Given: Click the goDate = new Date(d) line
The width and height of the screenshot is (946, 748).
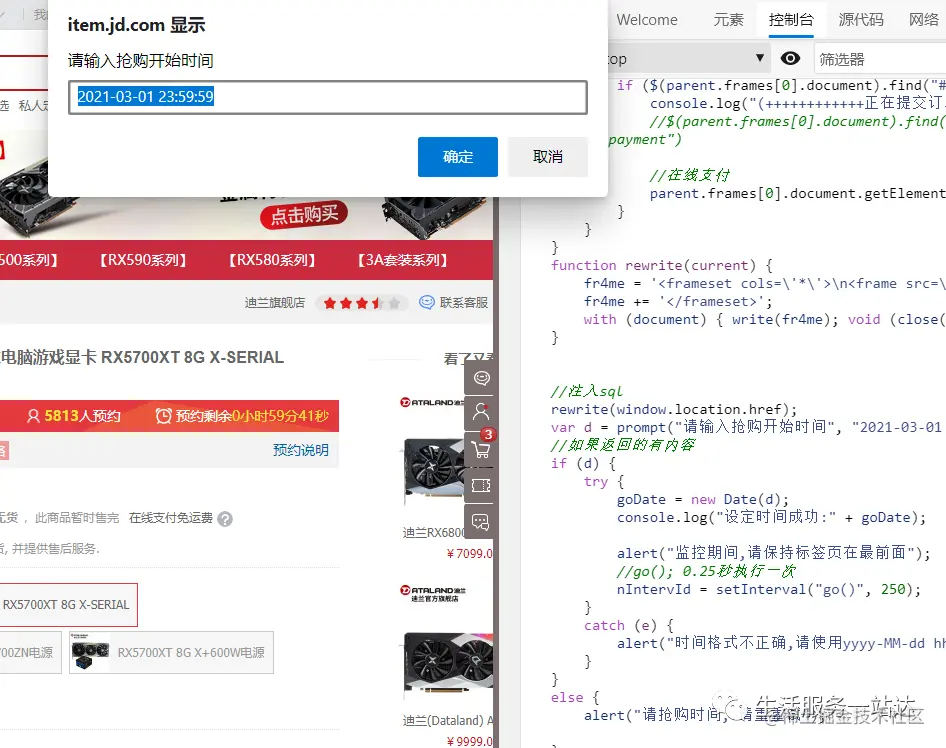Looking at the screenshot, I should (702, 499).
